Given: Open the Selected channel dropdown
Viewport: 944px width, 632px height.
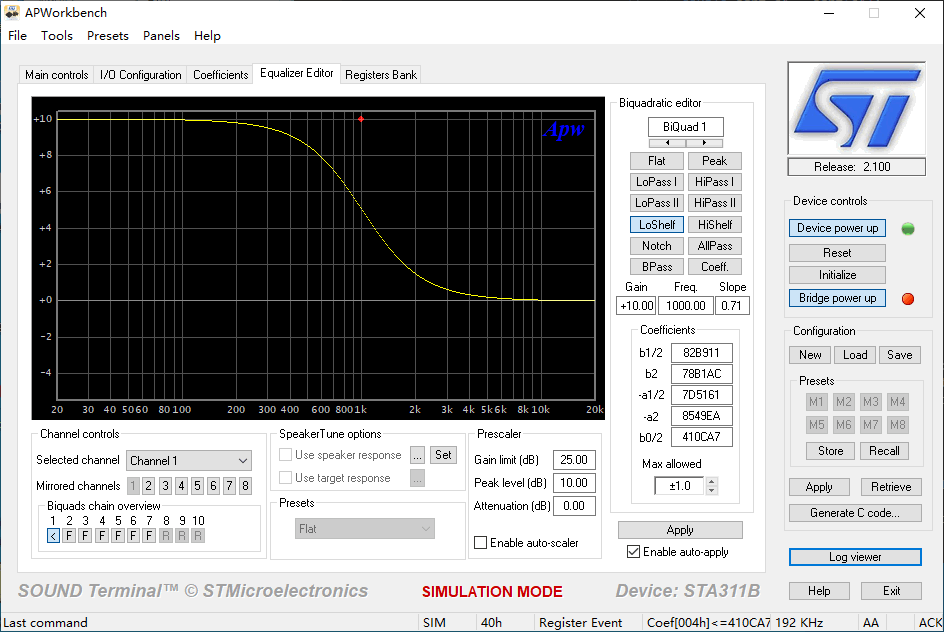Looking at the screenshot, I should pyautogui.click(x=188, y=461).
